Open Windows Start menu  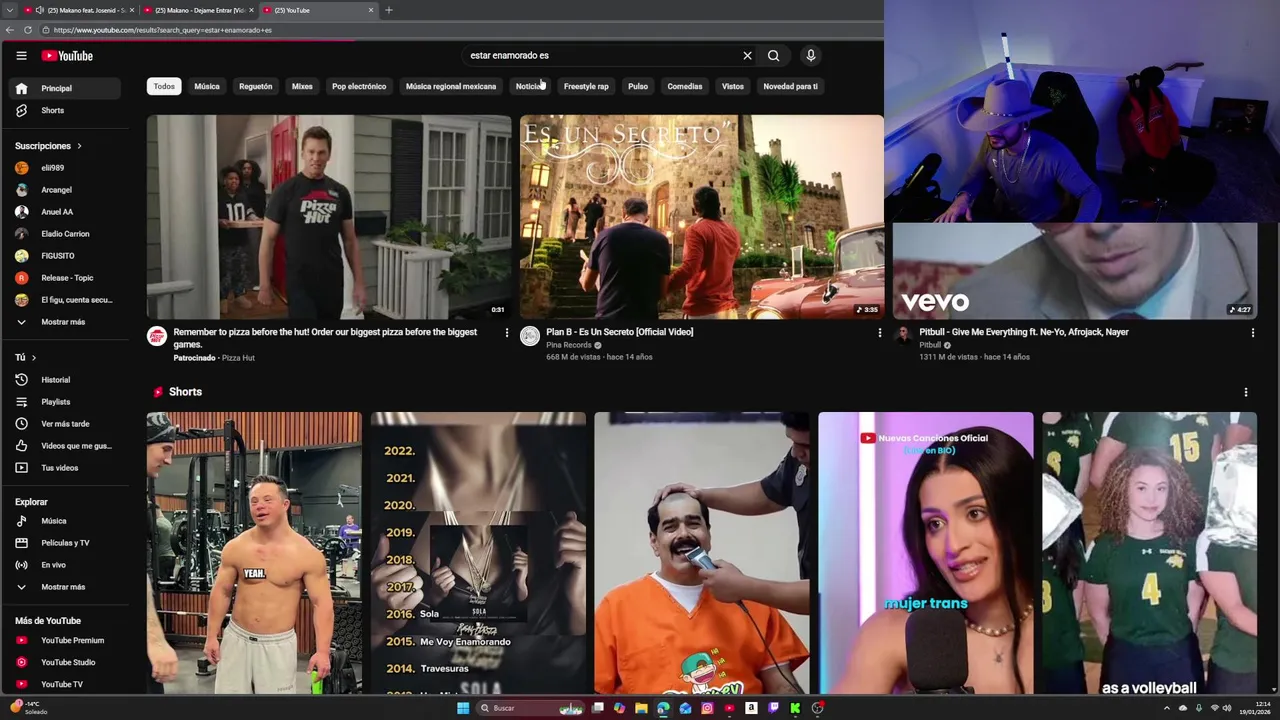pyautogui.click(x=463, y=708)
